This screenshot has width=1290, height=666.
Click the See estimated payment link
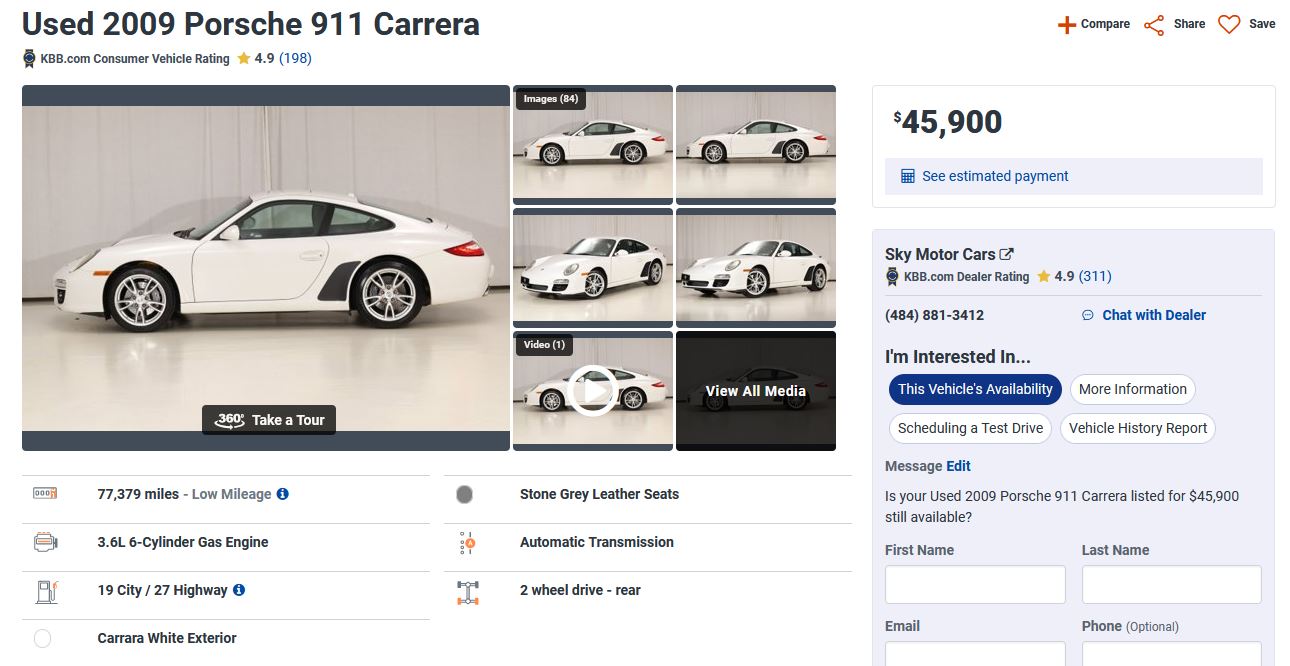[x=995, y=176]
